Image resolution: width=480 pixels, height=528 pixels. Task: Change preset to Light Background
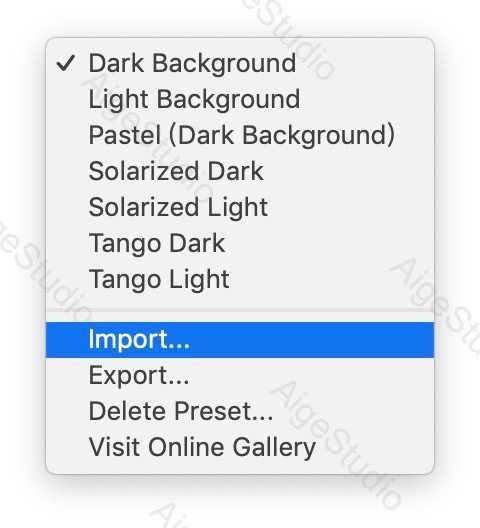tap(240, 99)
